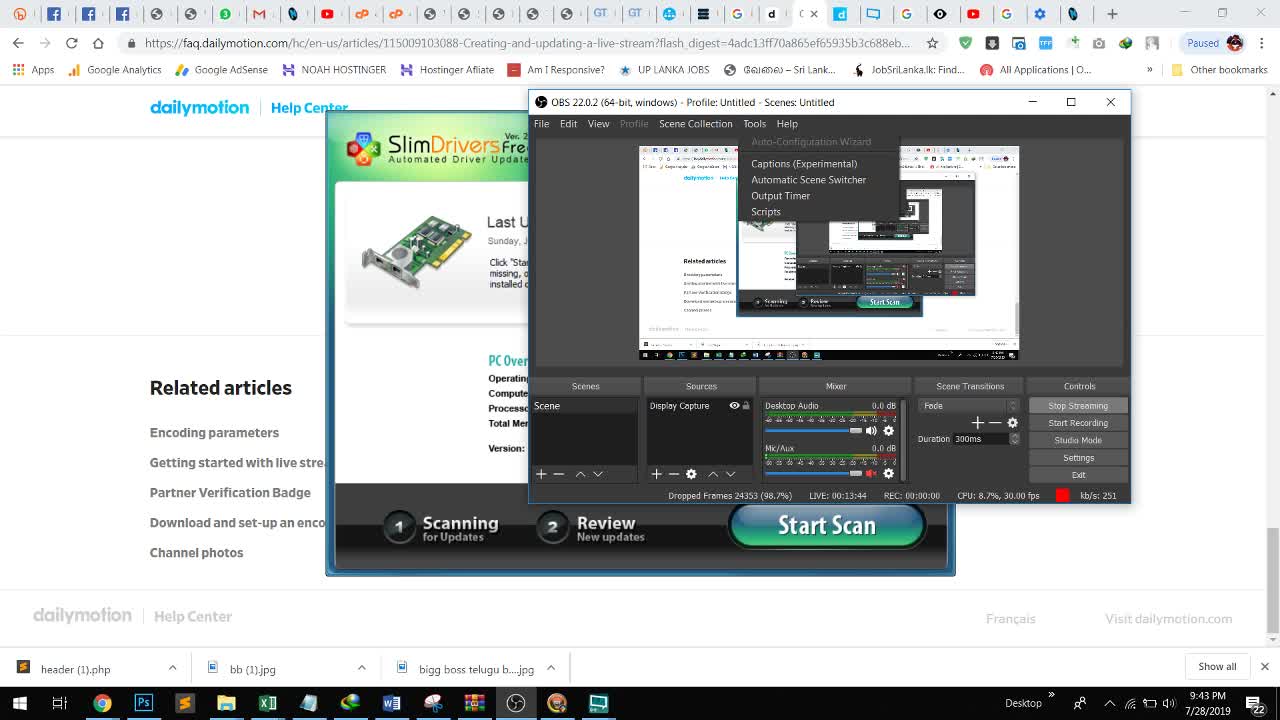Viewport: 1280px width, 720px height.
Task: Add a new source with plus icon
Action: (x=656, y=474)
